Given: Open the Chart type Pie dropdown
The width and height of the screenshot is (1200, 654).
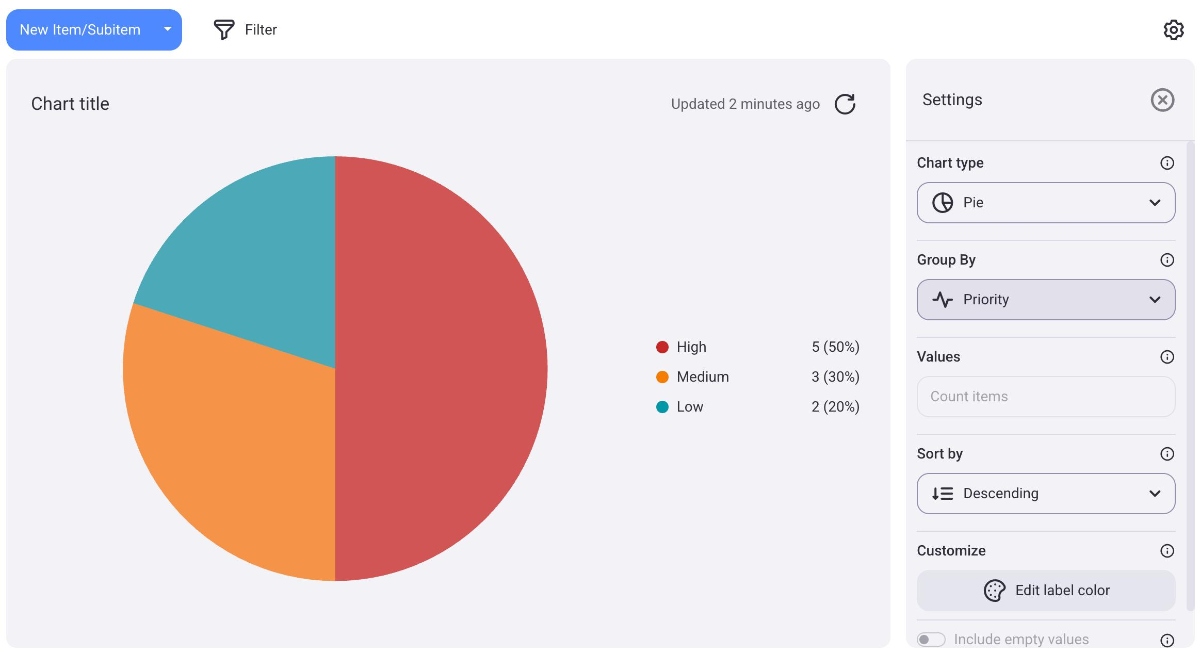Looking at the screenshot, I should coord(1045,202).
